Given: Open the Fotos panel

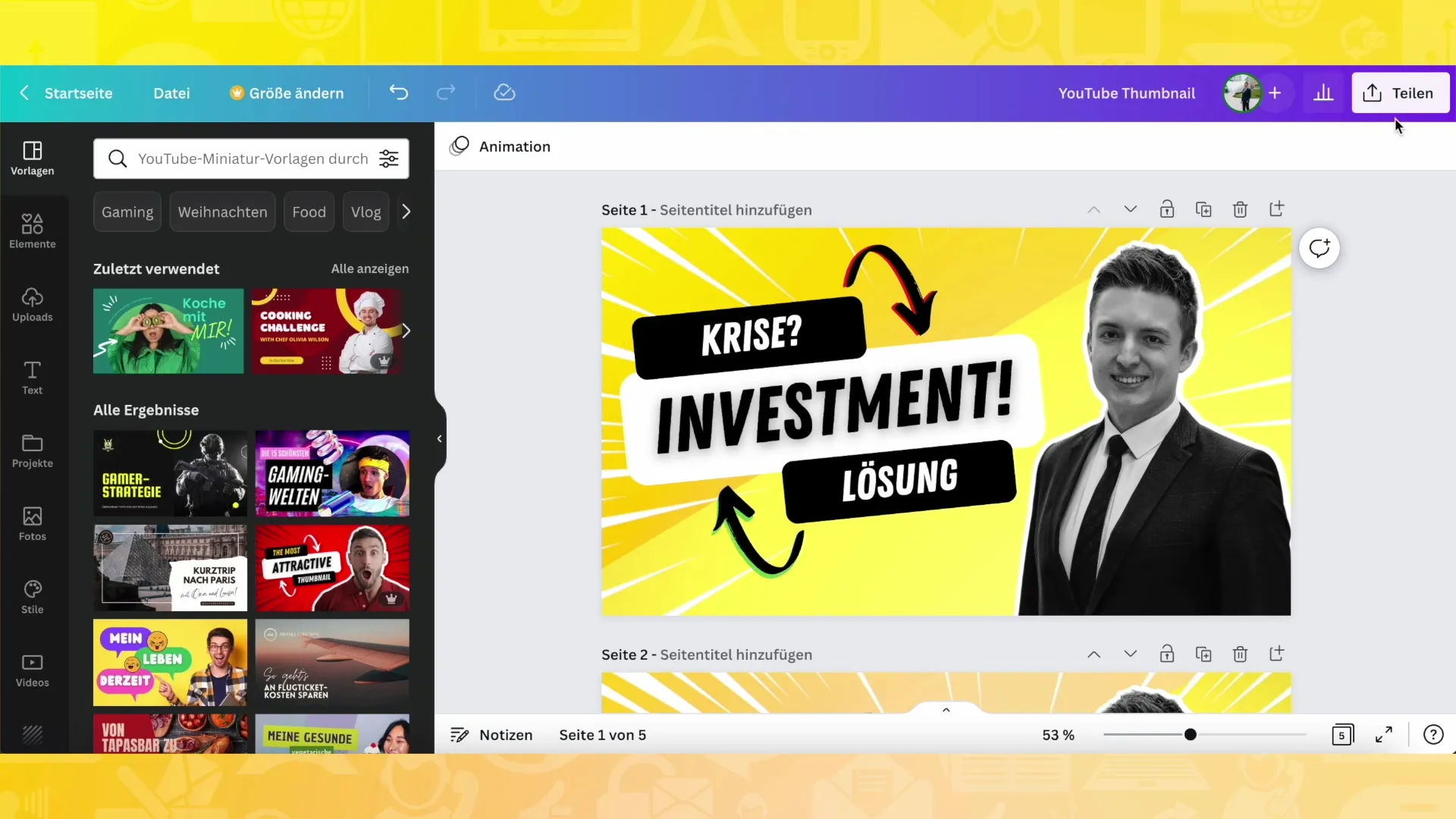Looking at the screenshot, I should (x=32, y=521).
